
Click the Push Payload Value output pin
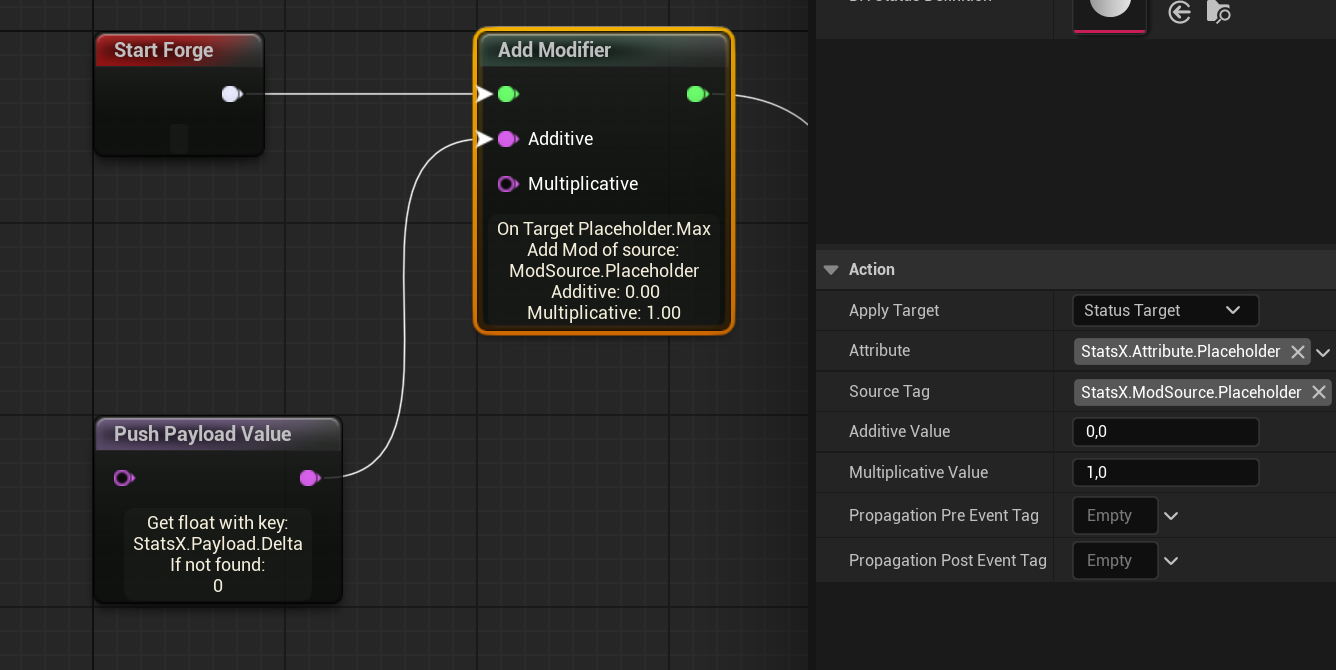coord(310,478)
